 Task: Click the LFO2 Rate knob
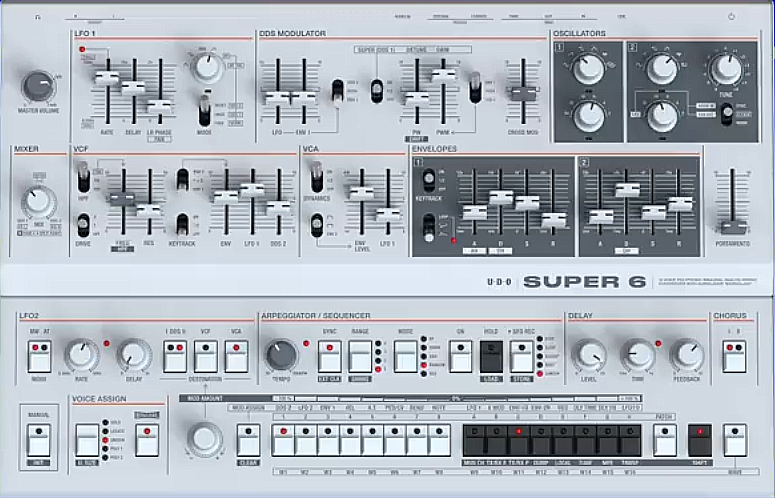(x=81, y=355)
